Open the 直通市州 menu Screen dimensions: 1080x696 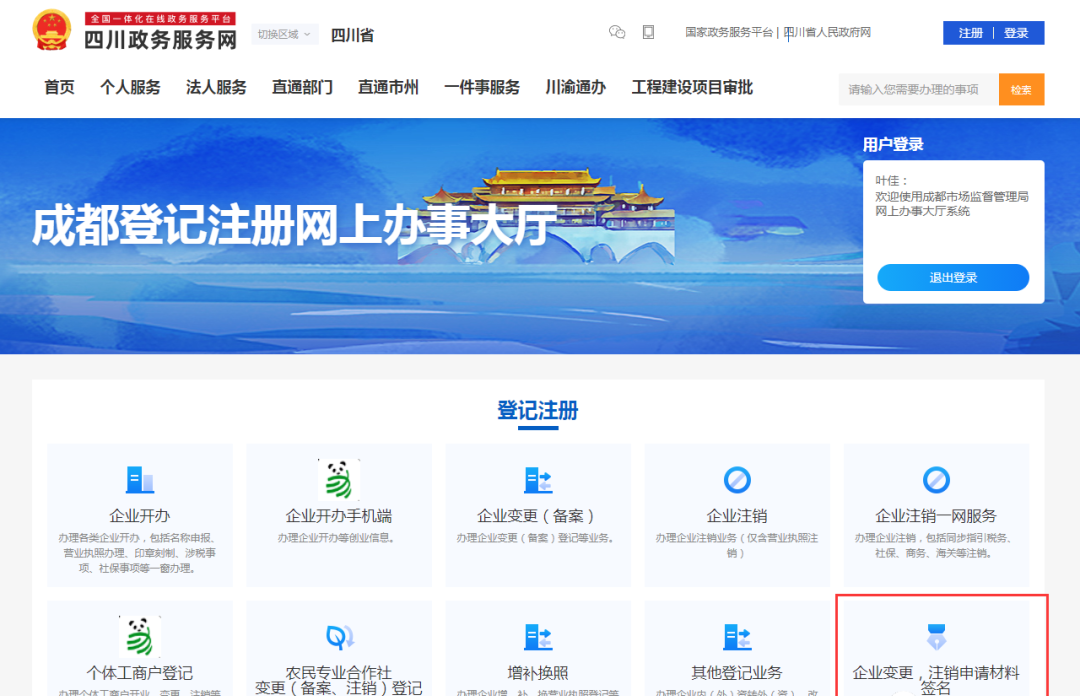click(388, 88)
